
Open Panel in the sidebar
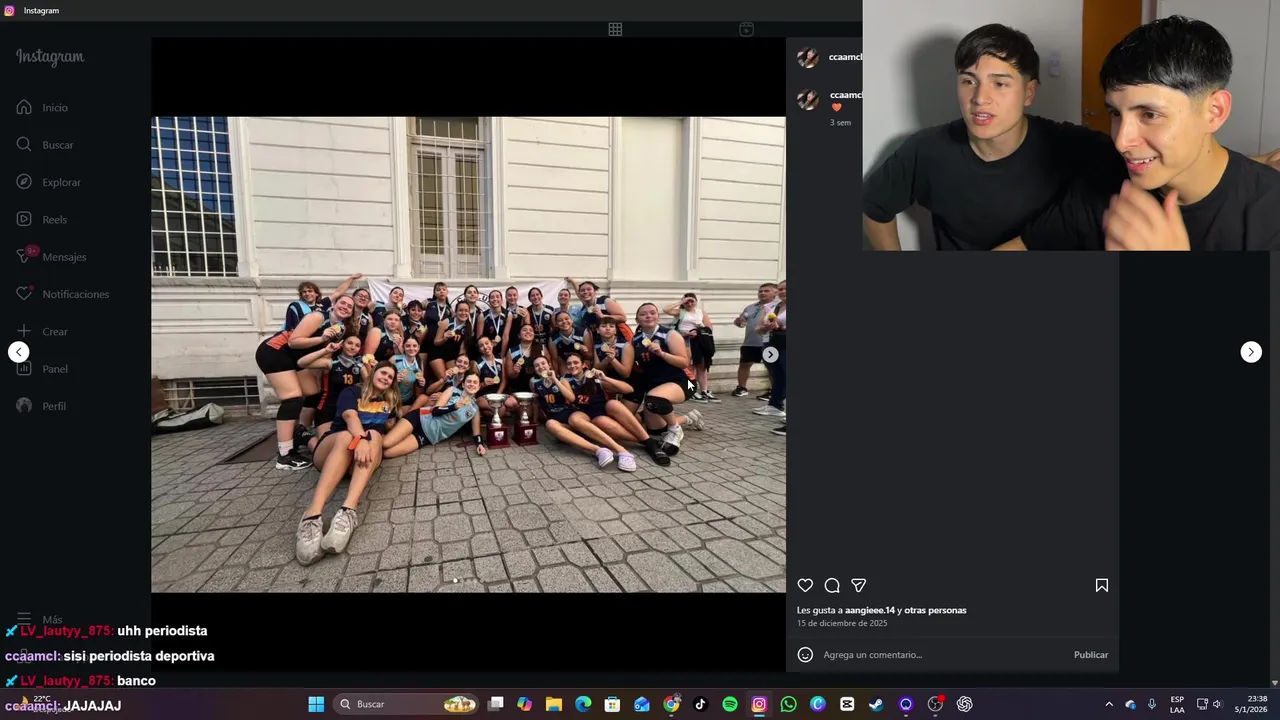click(42, 369)
